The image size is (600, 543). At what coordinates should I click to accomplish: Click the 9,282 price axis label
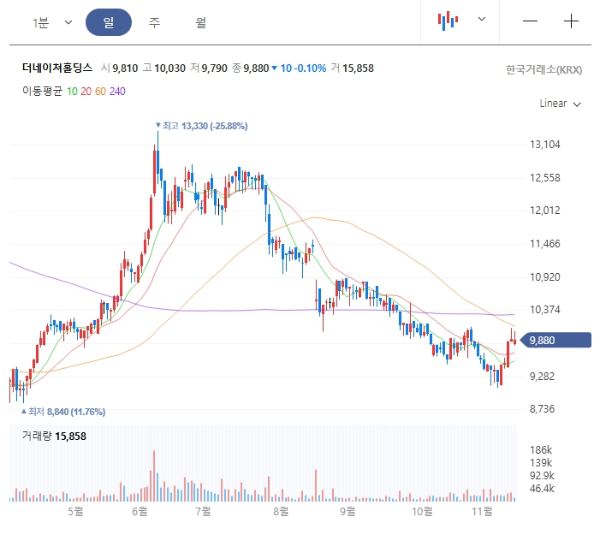542,376
